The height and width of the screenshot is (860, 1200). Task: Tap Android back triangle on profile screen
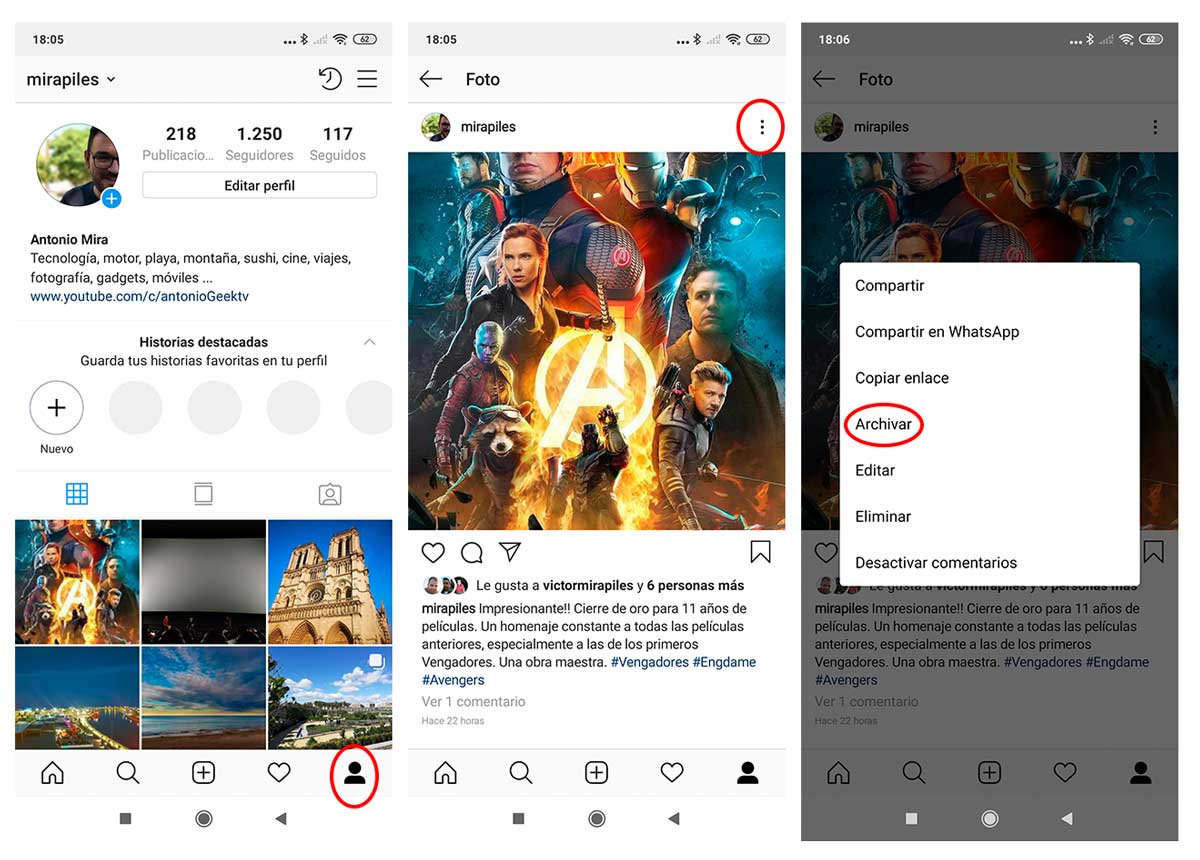tap(281, 818)
